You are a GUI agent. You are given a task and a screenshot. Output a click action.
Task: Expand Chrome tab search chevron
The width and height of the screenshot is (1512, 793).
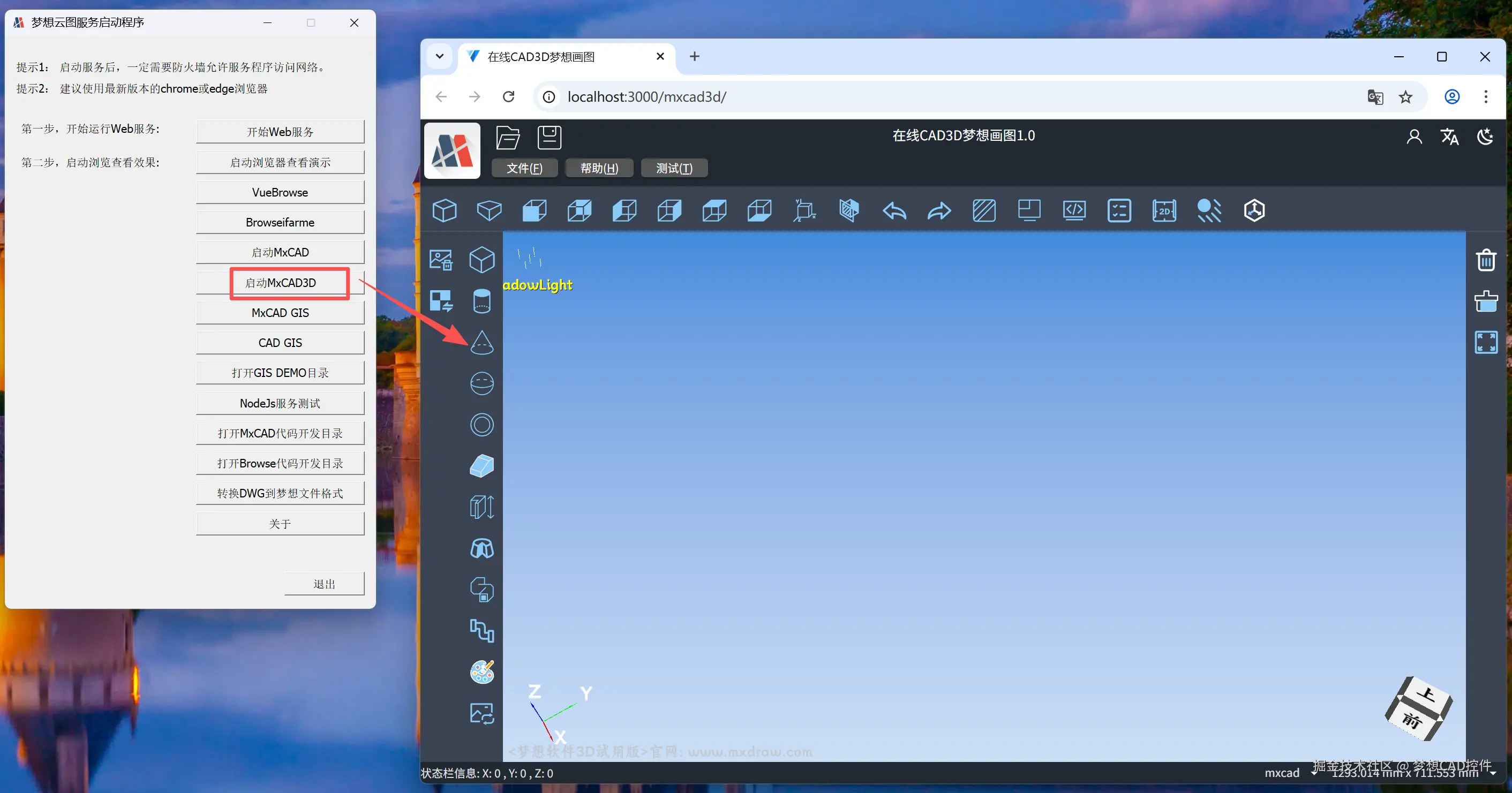click(439, 56)
